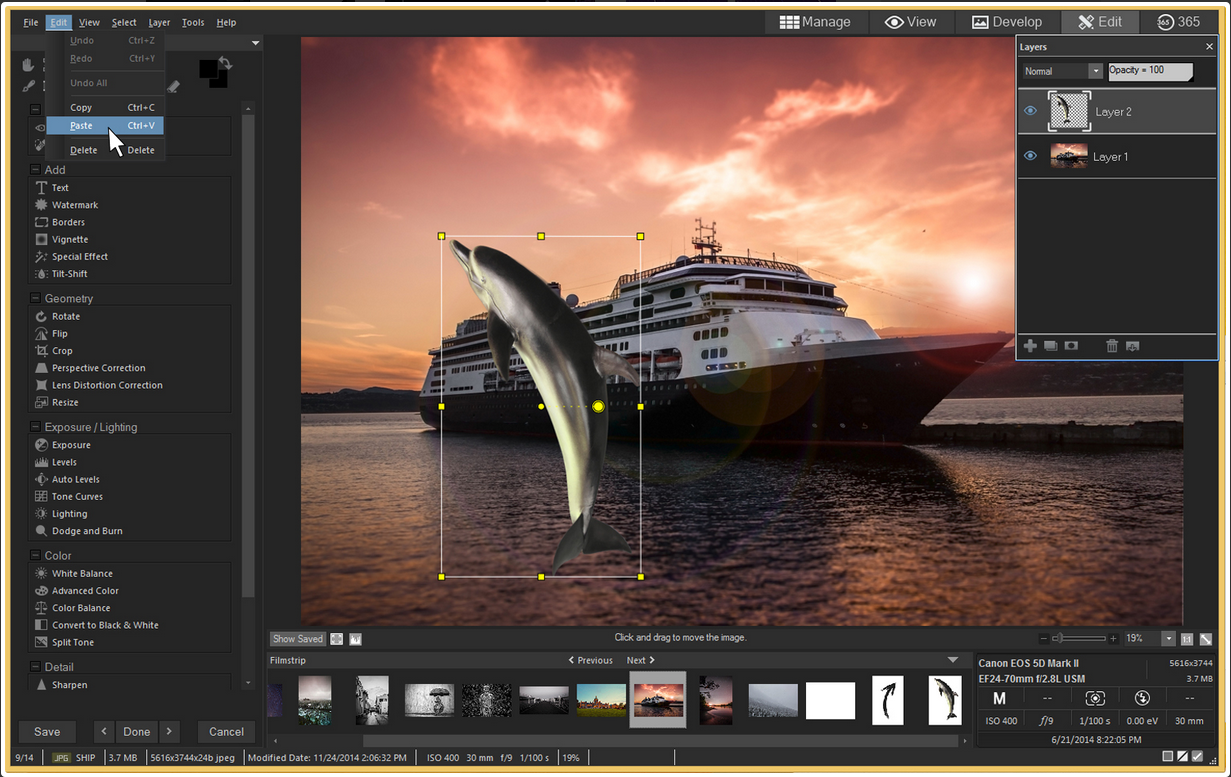The height and width of the screenshot is (777, 1231).
Task: Open the zoom percentage dropdown
Action: click(x=1168, y=639)
